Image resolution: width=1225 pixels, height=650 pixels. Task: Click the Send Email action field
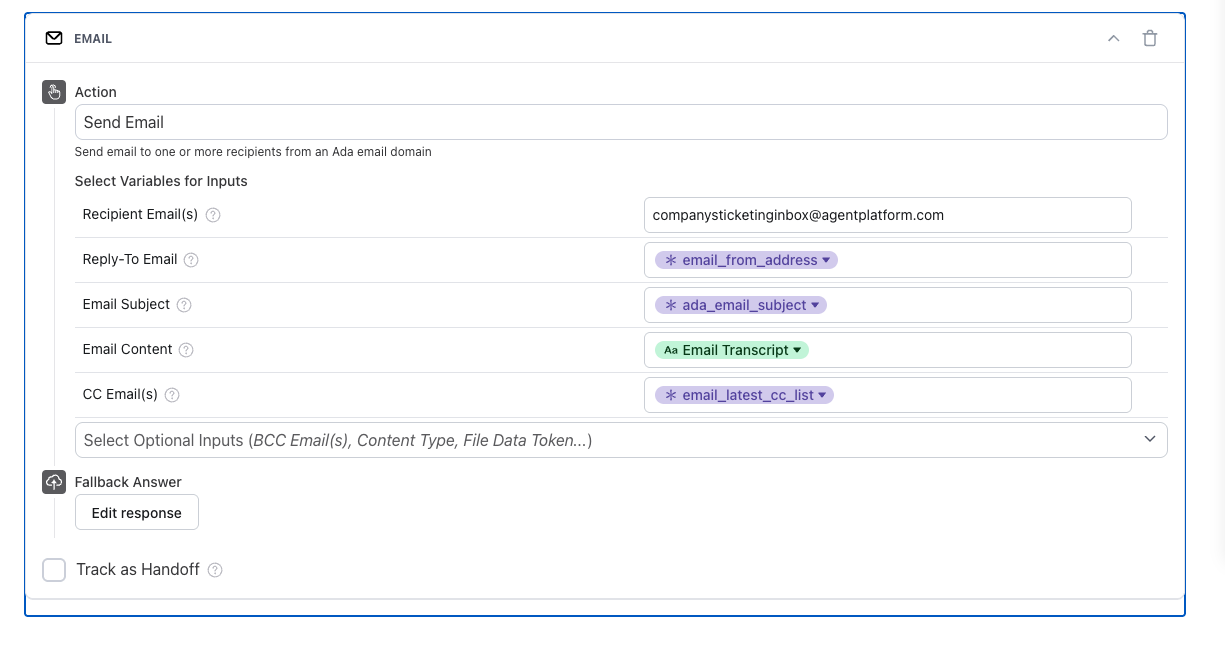620,122
